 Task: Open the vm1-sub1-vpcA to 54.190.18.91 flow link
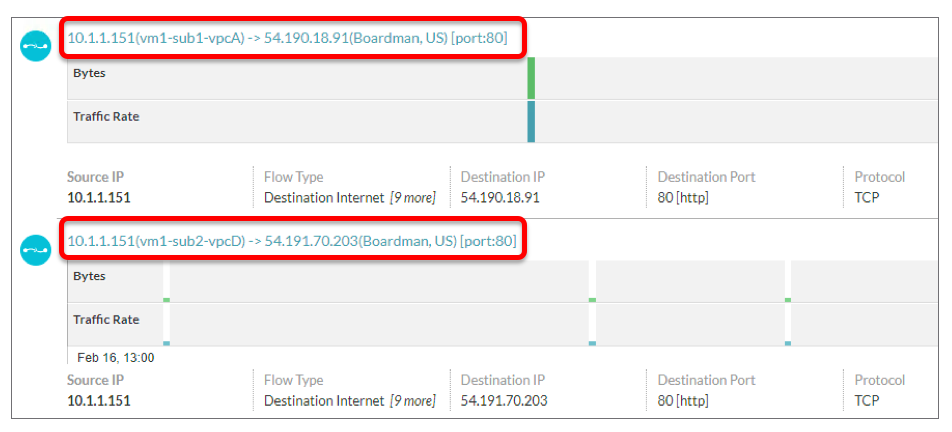coord(288,39)
